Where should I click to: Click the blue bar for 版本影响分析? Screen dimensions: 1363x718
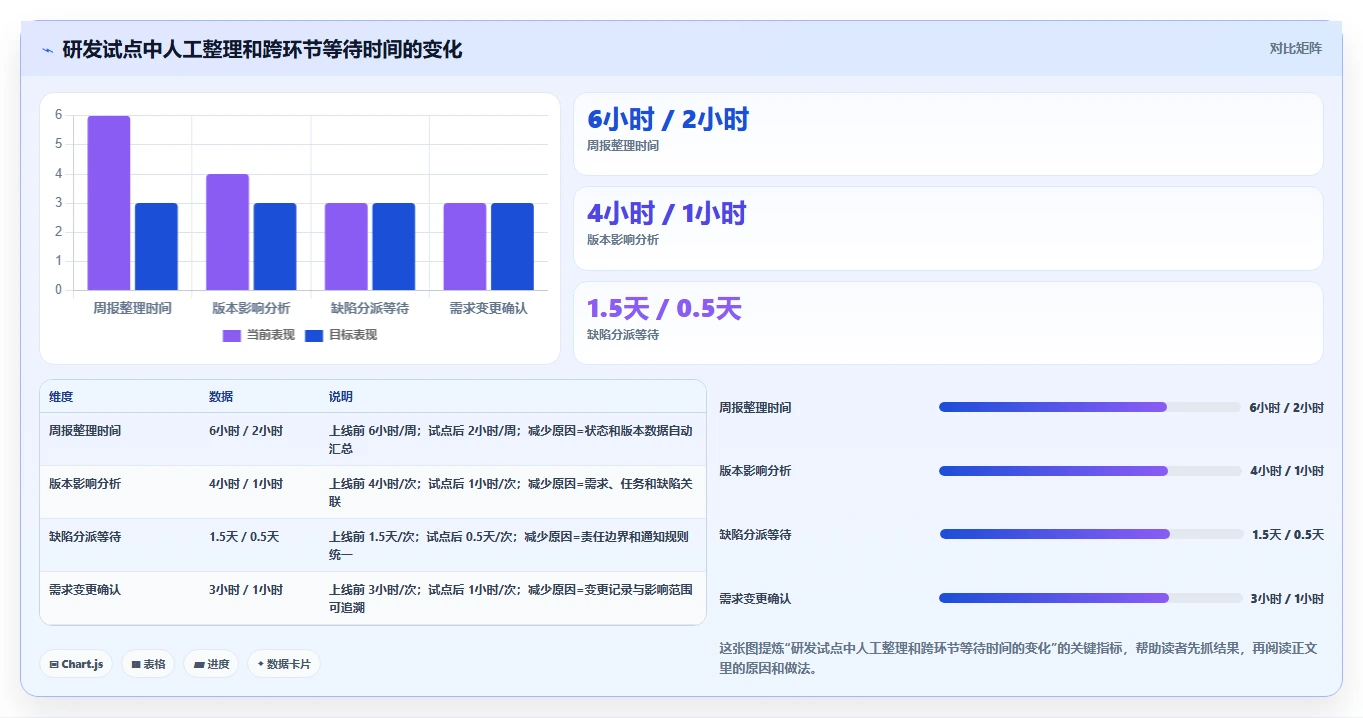[275, 247]
